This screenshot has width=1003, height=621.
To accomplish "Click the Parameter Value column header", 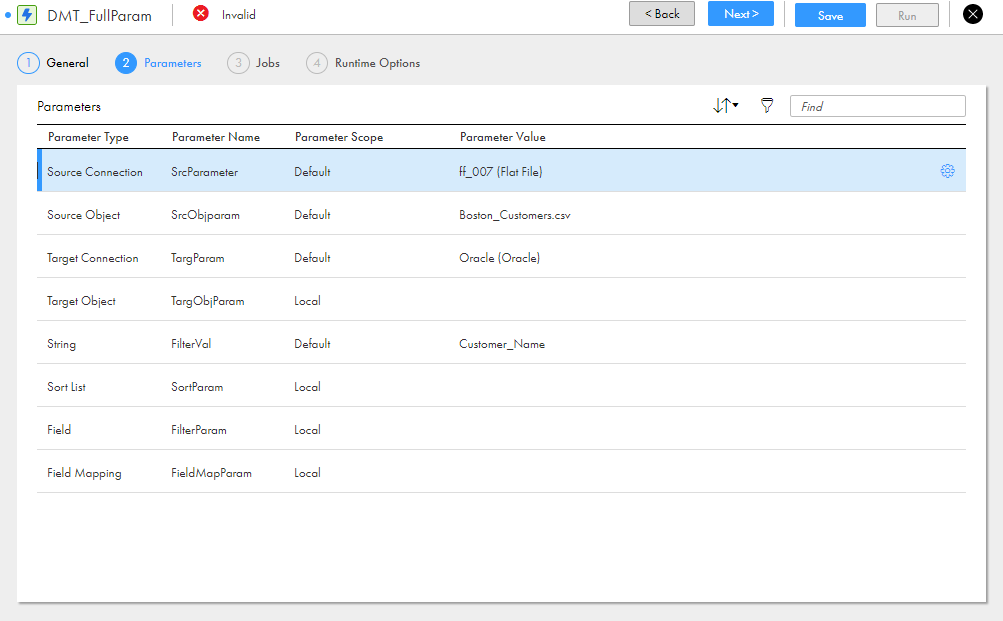I will pyautogui.click(x=503, y=137).
